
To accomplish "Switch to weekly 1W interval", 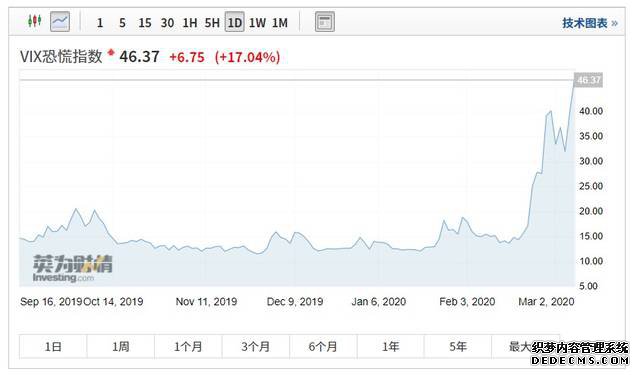I will [258, 23].
